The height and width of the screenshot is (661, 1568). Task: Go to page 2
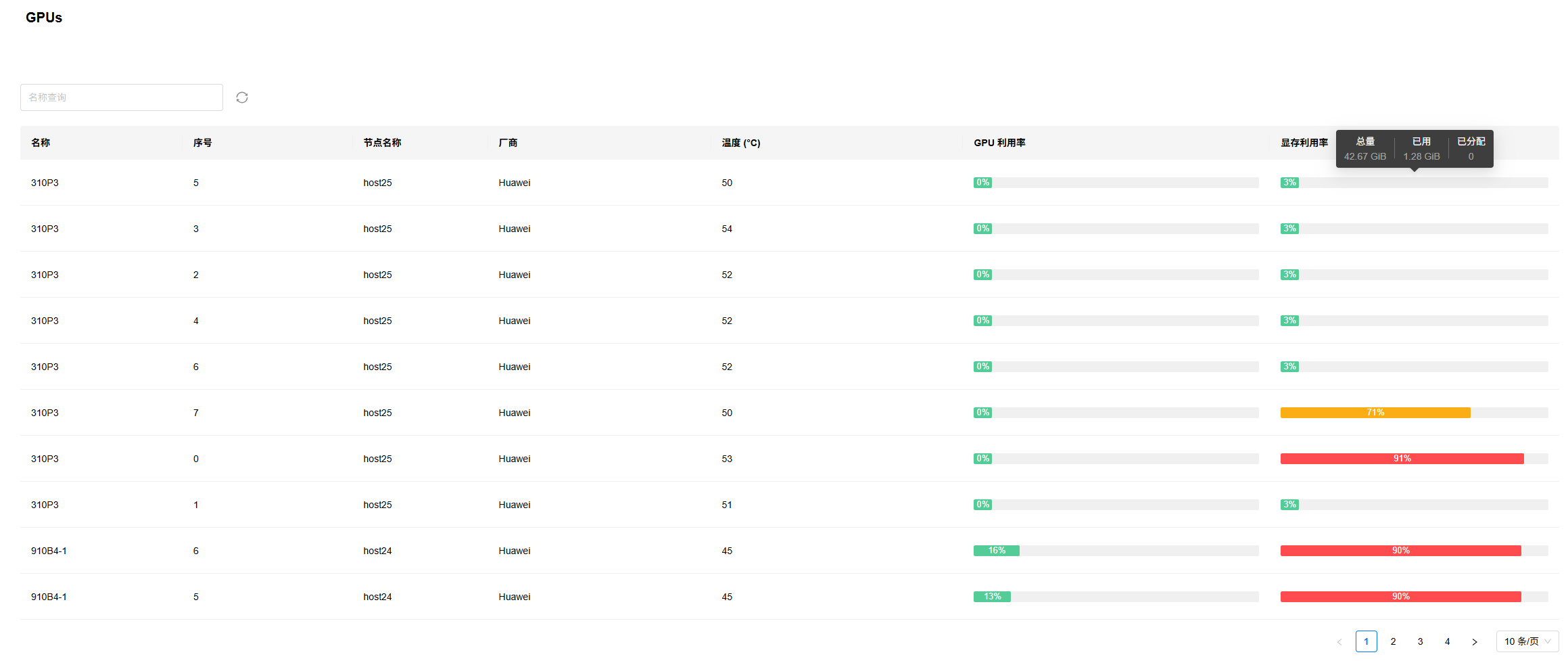(1393, 641)
